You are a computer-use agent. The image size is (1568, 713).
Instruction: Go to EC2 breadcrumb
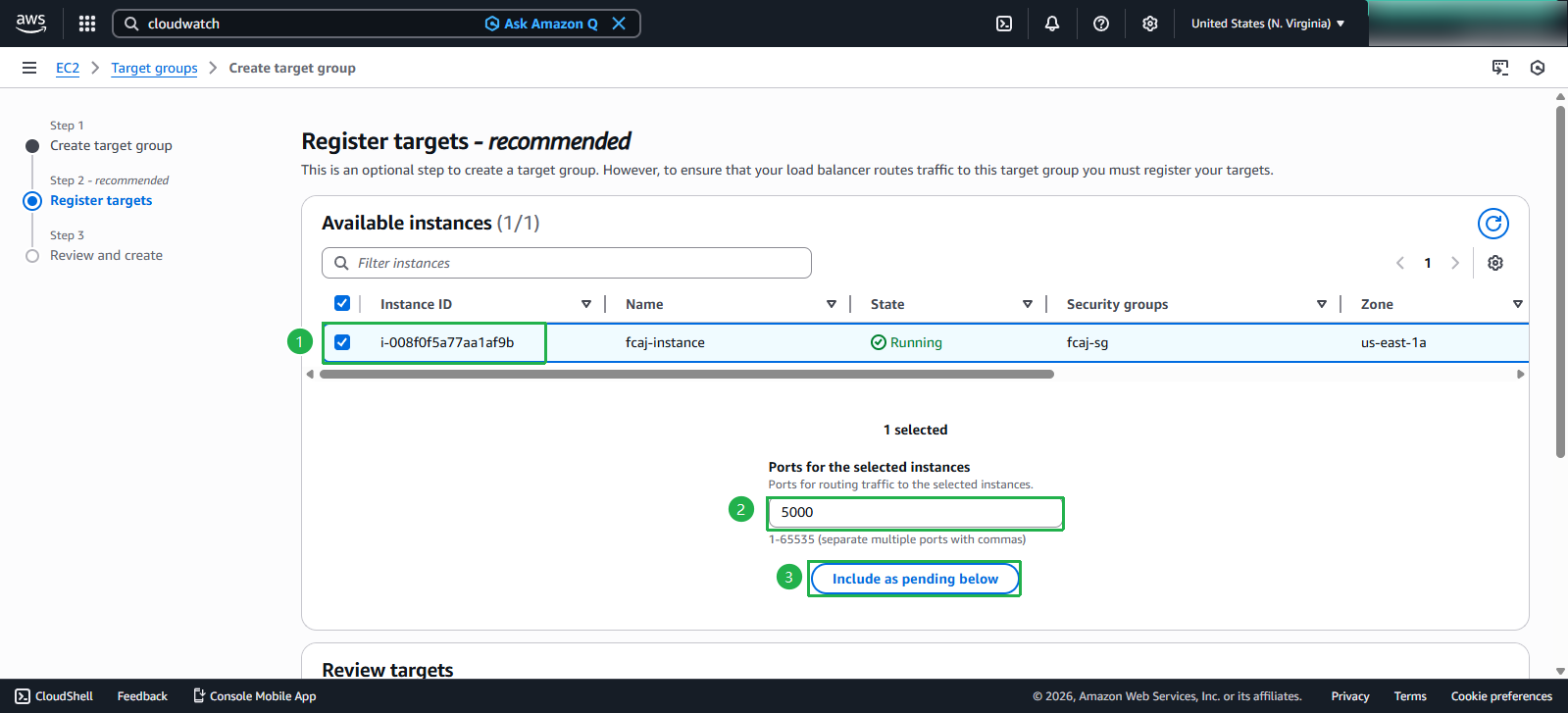(x=68, y=68)
